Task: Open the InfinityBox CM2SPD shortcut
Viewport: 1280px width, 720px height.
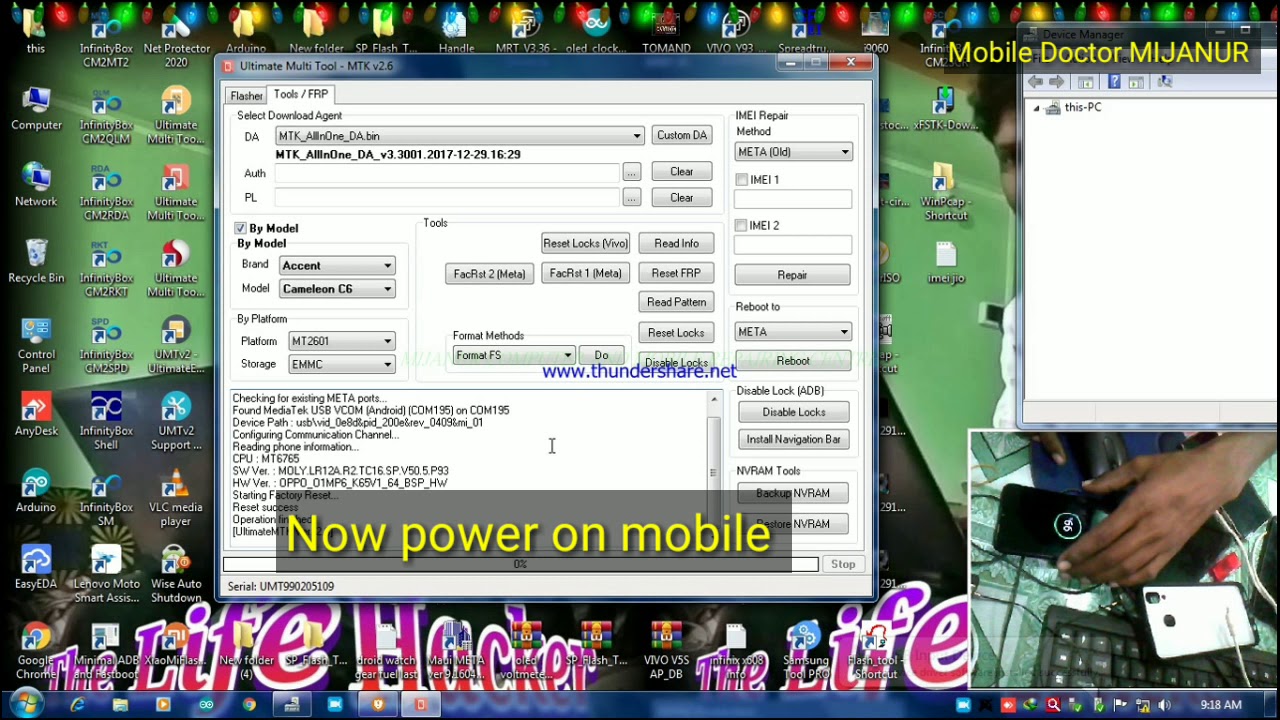Action: (106, 345)
